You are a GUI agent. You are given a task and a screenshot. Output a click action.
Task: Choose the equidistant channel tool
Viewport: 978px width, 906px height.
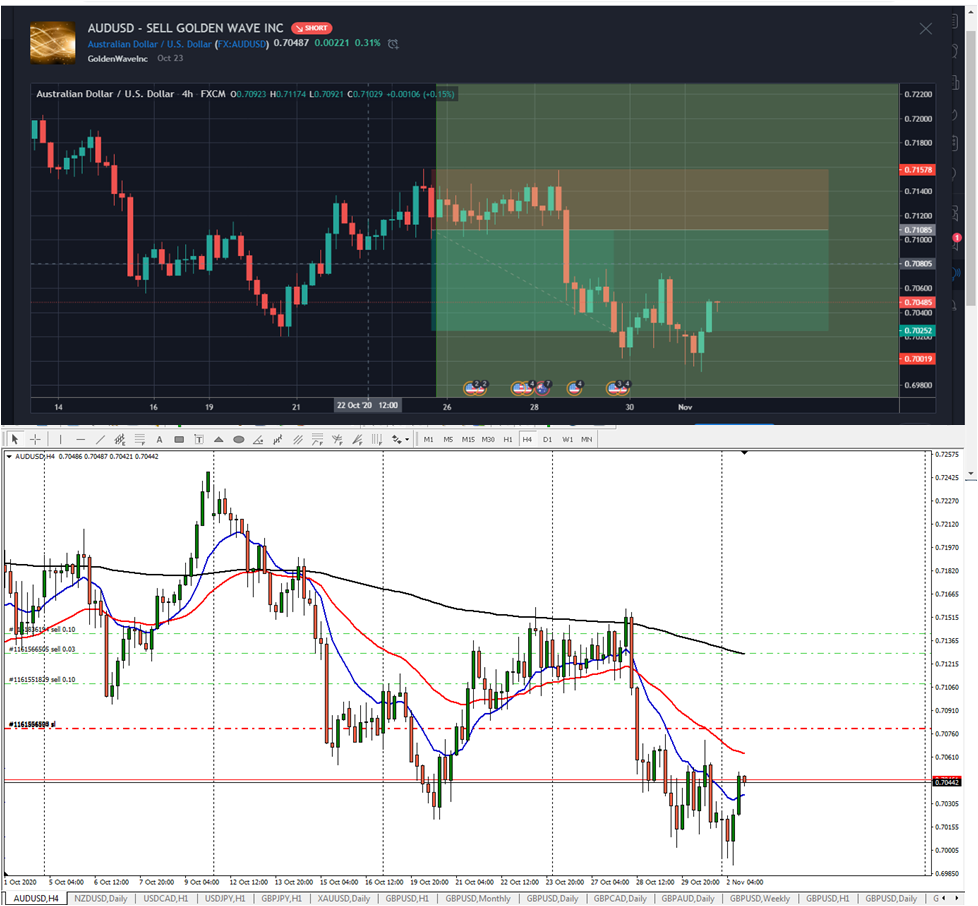point(120,439)
